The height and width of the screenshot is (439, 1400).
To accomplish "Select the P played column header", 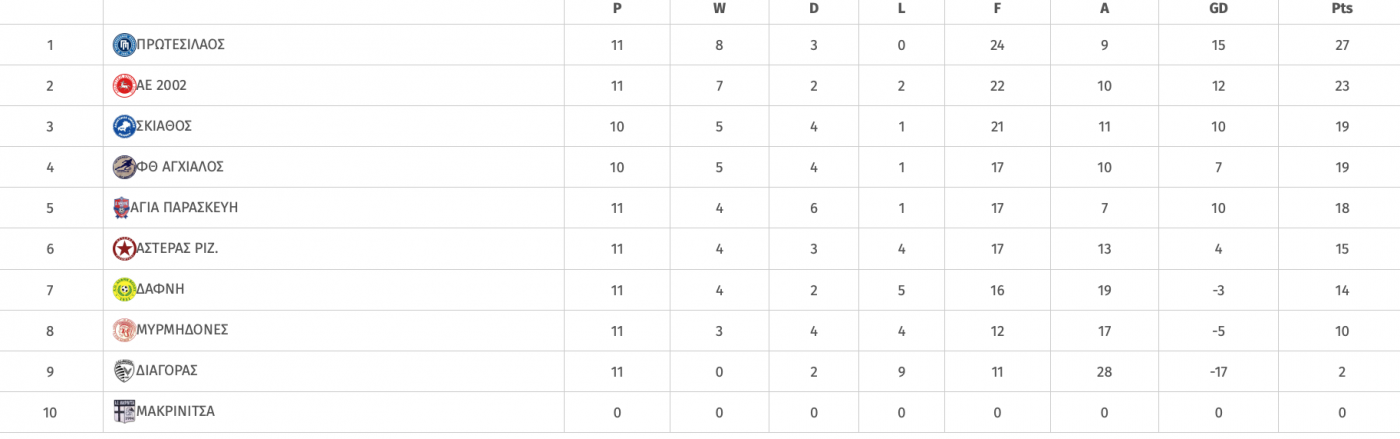I will pyautogui.click(x=617, y=8).
